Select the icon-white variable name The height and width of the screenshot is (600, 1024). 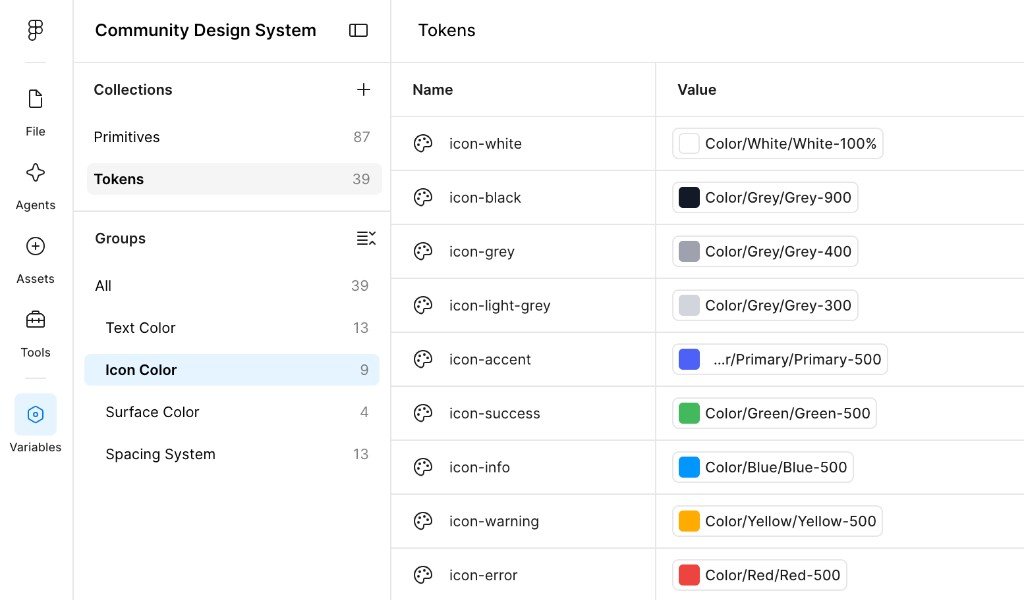point(485,144)
